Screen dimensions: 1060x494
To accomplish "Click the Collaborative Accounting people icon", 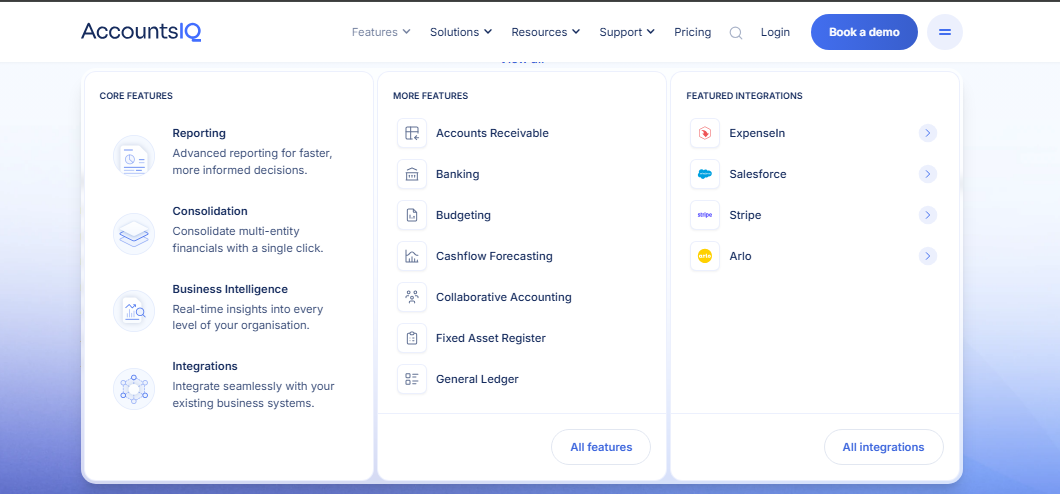I will [412, 297].
